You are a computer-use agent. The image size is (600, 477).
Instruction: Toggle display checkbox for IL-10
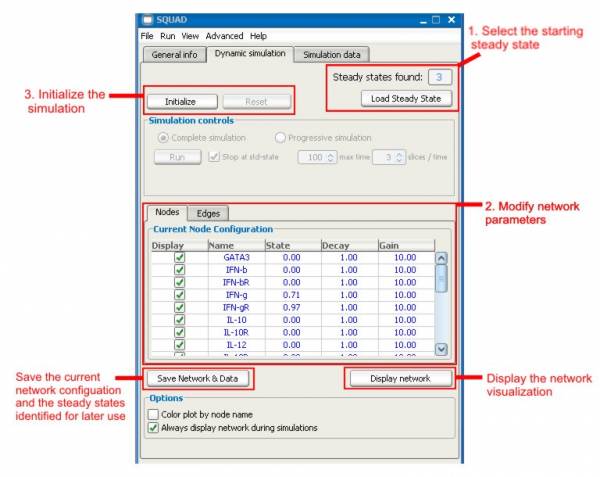coord(179,320)
